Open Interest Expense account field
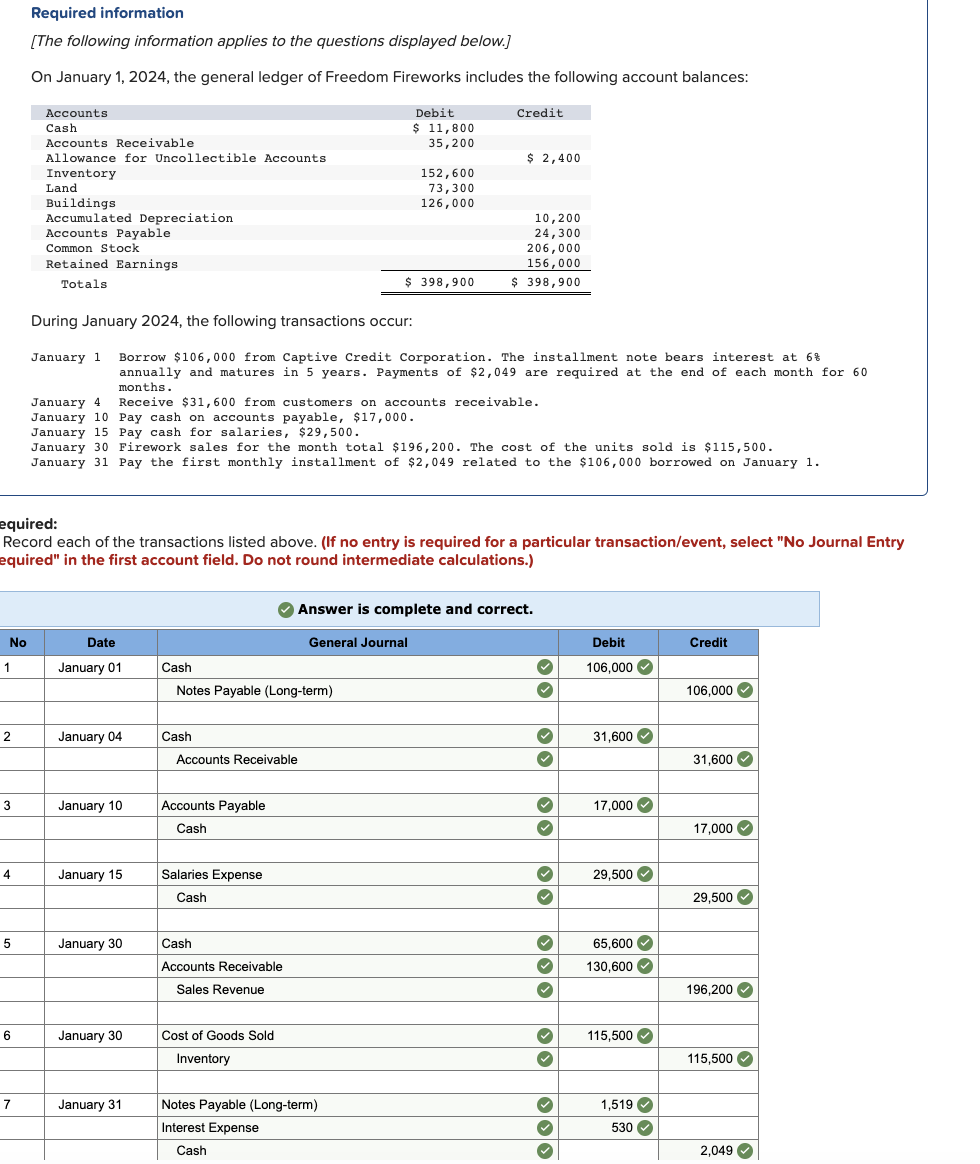Screen dimensions: 980x1164 pyautogui.click(x=358, y=1128)
